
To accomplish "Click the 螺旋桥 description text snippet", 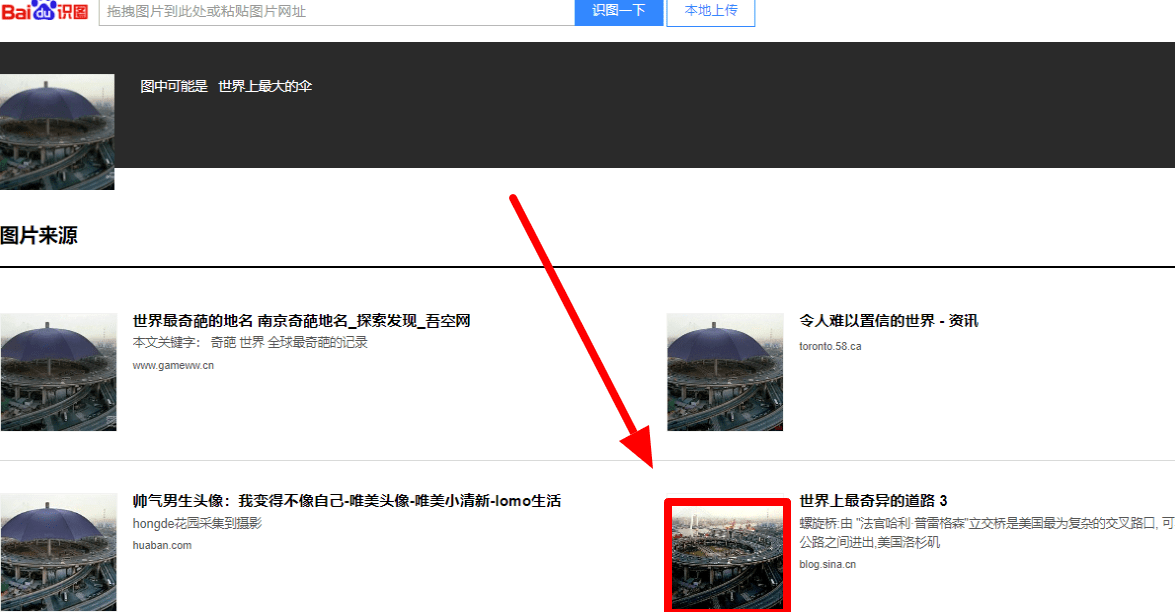I will click(x=985, y=523).
